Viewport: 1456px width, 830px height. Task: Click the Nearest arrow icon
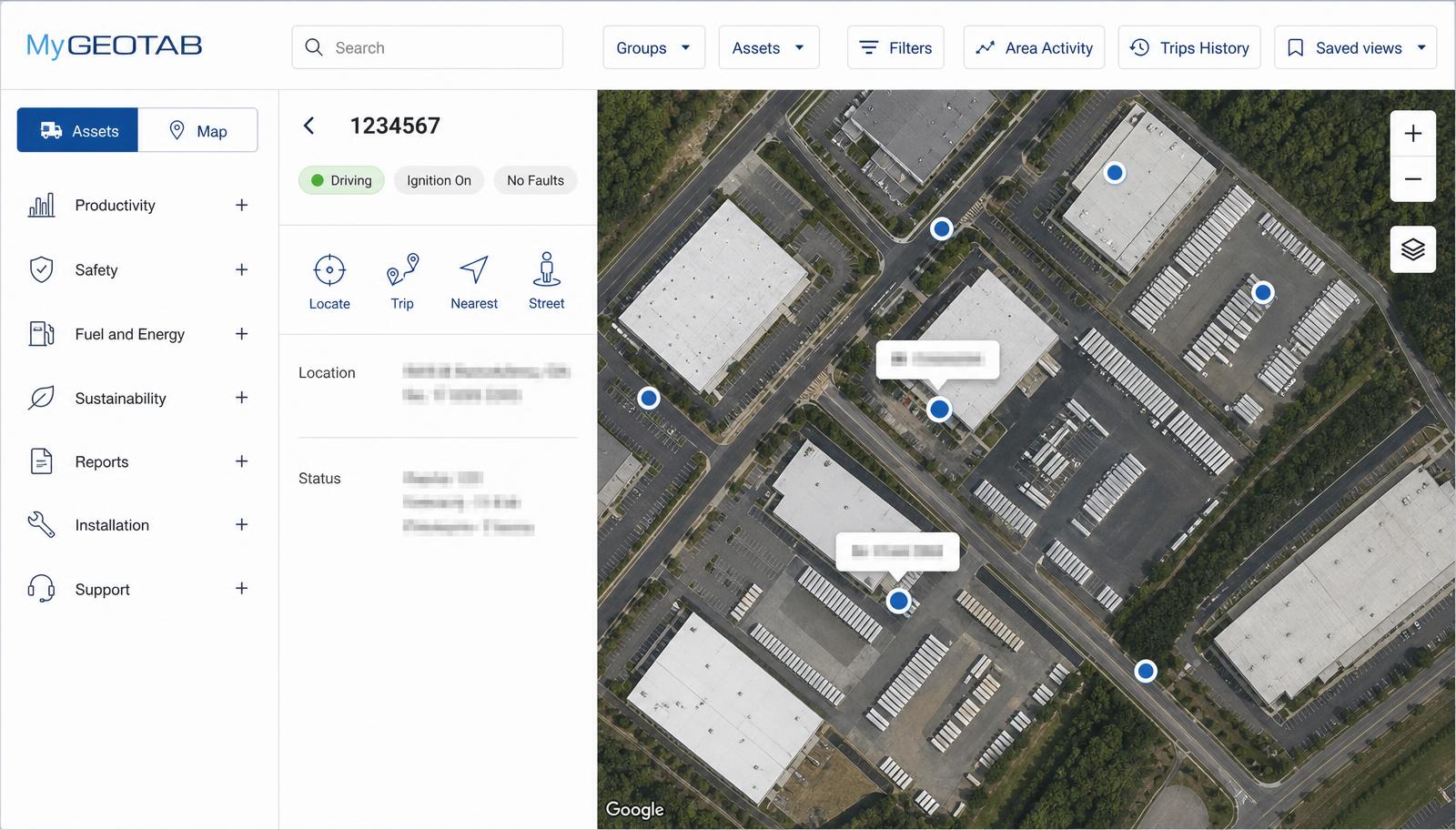(x=474, y=270)
